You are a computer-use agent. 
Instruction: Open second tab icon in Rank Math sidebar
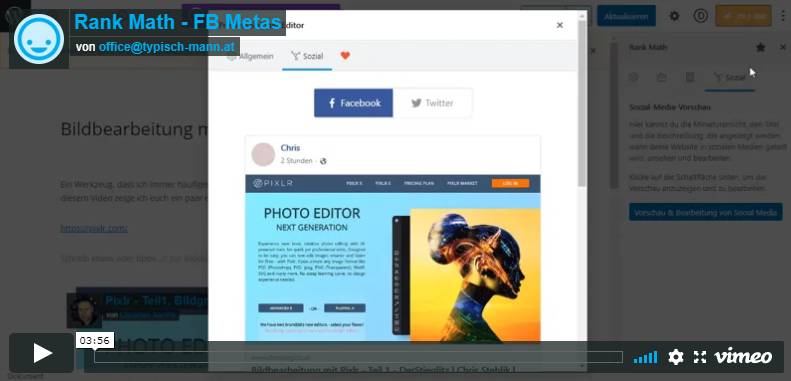(662, 77)
